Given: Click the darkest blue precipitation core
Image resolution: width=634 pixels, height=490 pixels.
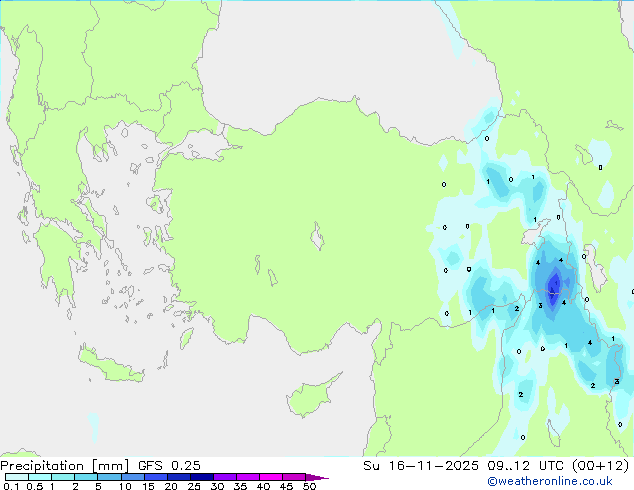Looking at the screenshot, I should [x=553, y=287].
